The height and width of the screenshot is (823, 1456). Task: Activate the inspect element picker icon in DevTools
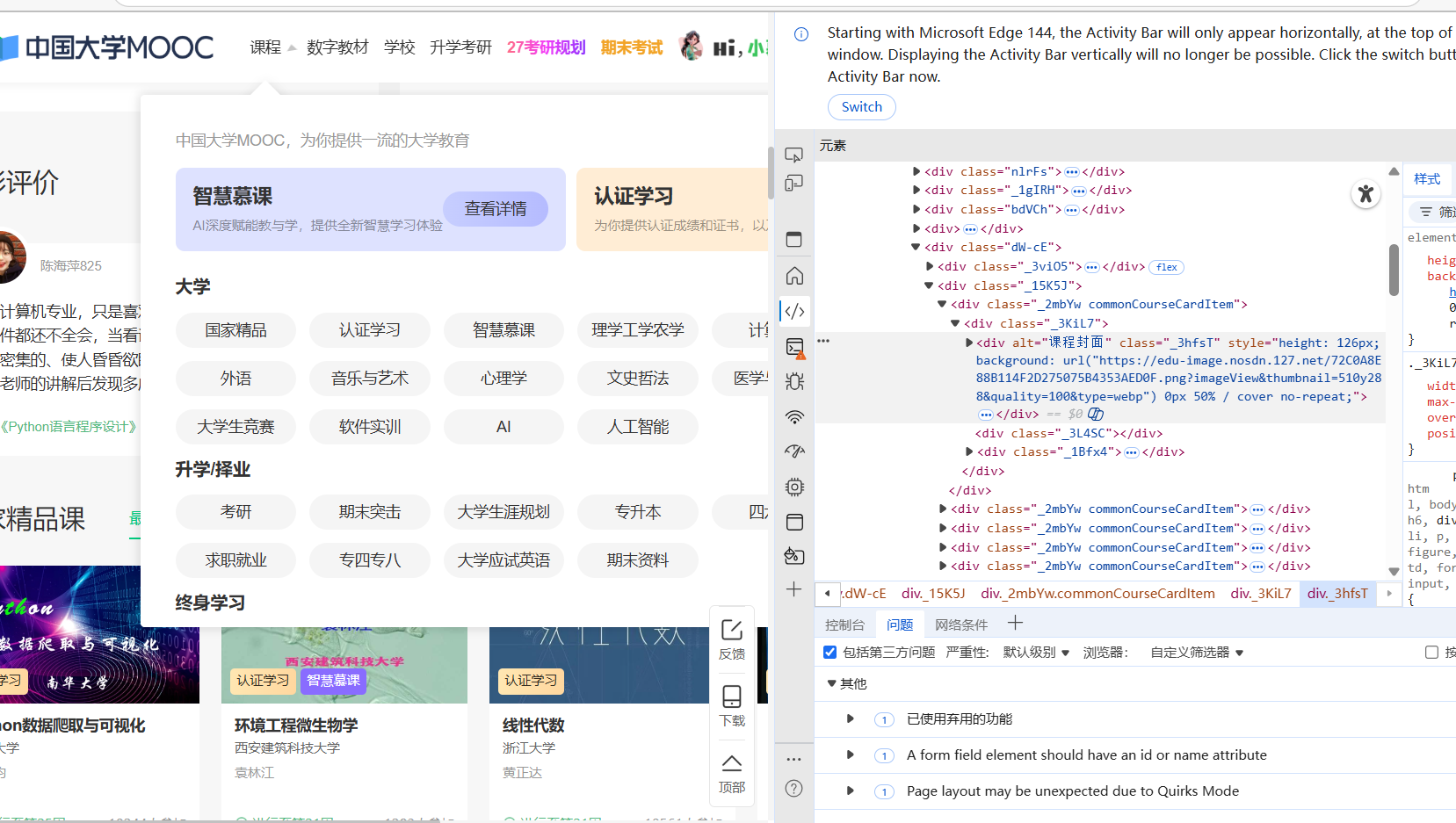(x=793, y=155)
